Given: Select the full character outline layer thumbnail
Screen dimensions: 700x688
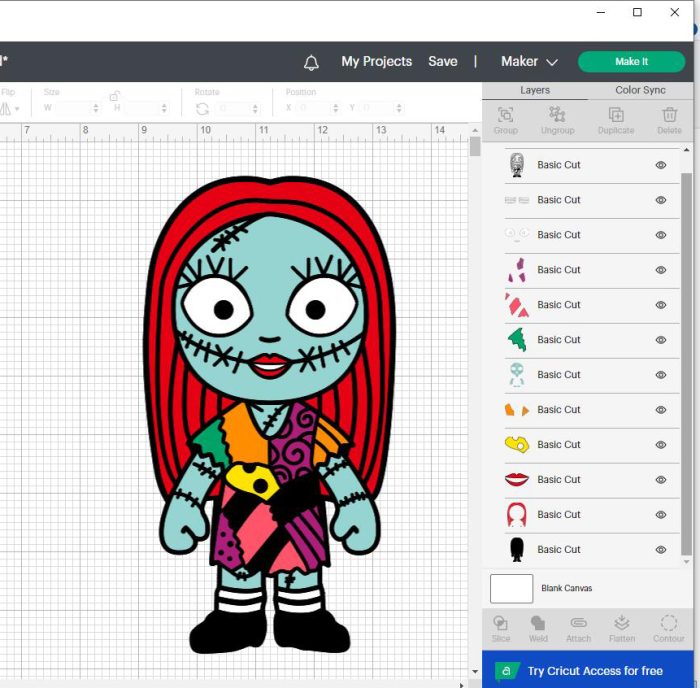Looking at the screenshot, I should tap(517, 165).
